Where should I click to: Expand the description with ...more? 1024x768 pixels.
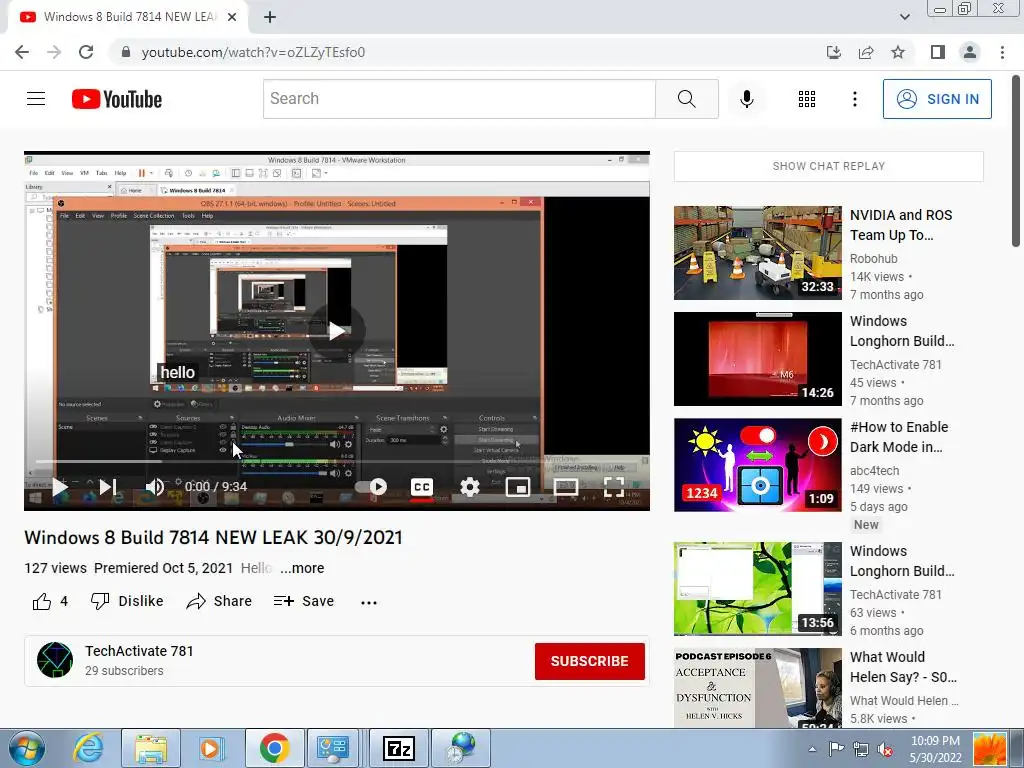(302, 568)
